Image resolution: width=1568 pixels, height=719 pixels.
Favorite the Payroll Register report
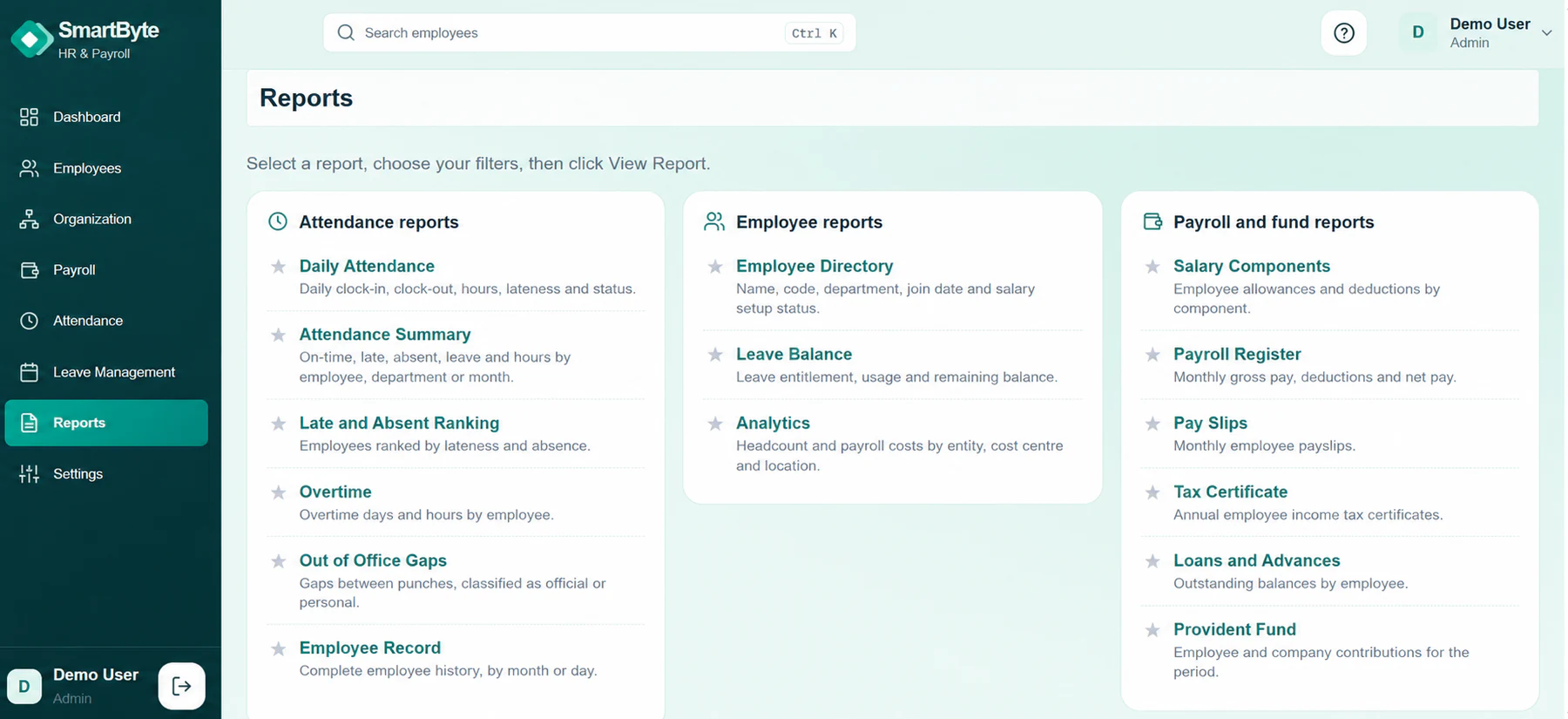pyautogui.click(x=1152, y=355)
